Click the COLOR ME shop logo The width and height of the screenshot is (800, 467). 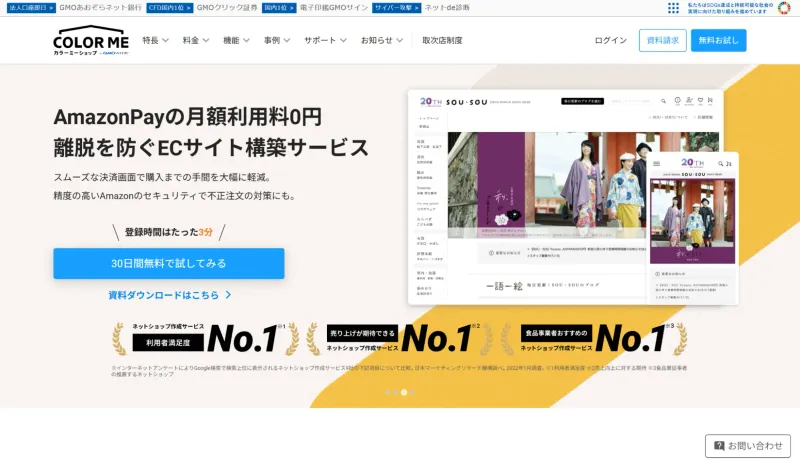click(x=91, y=40)
